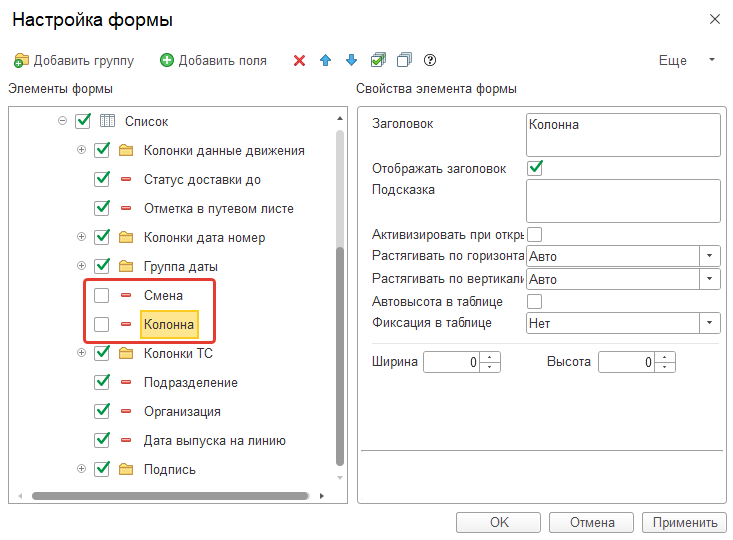Click red field icon of Подразделение
This screenshot has width=733, height=540.
tap(126, 382)
